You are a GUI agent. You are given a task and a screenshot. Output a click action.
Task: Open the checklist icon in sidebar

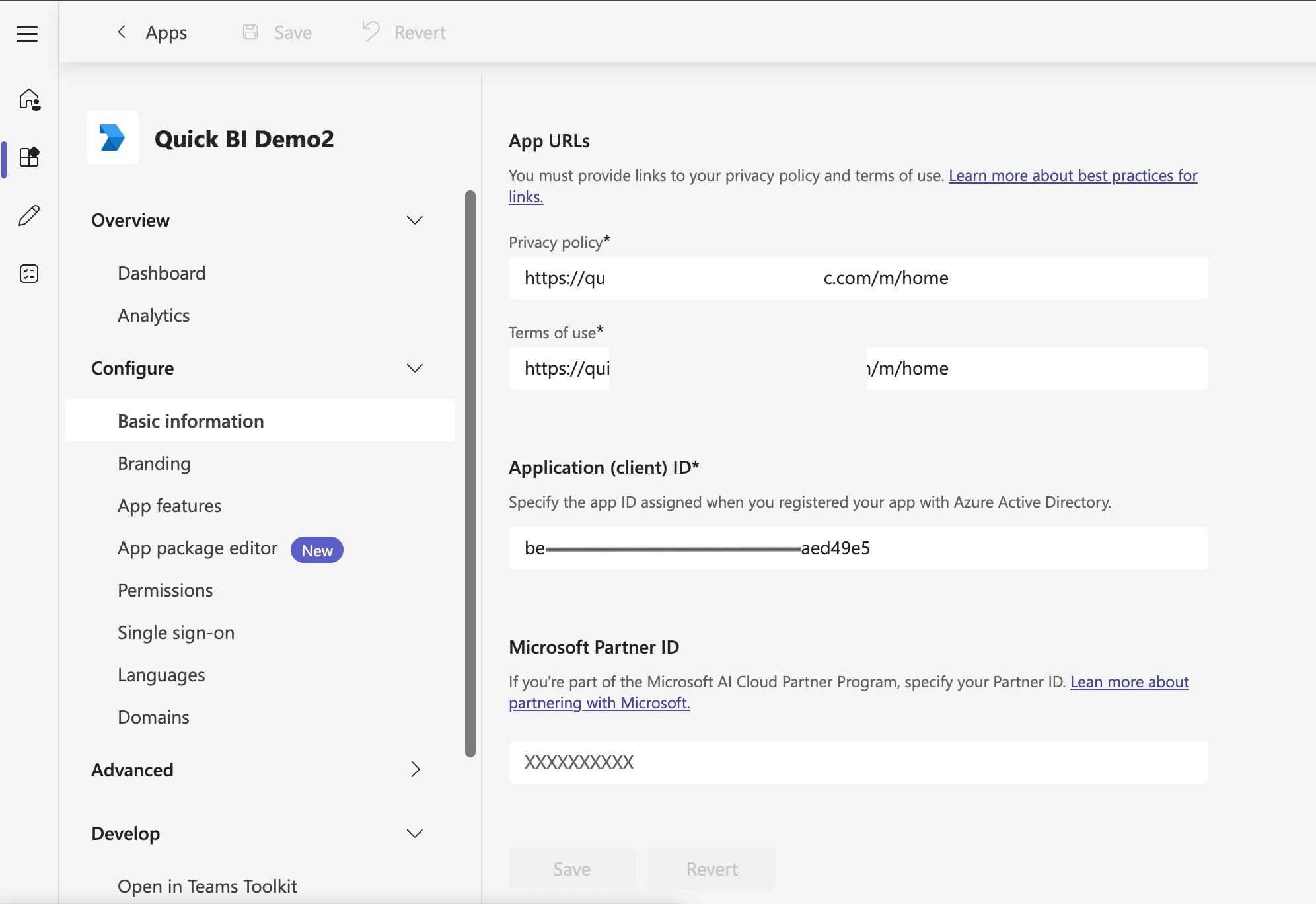(29, 274)
